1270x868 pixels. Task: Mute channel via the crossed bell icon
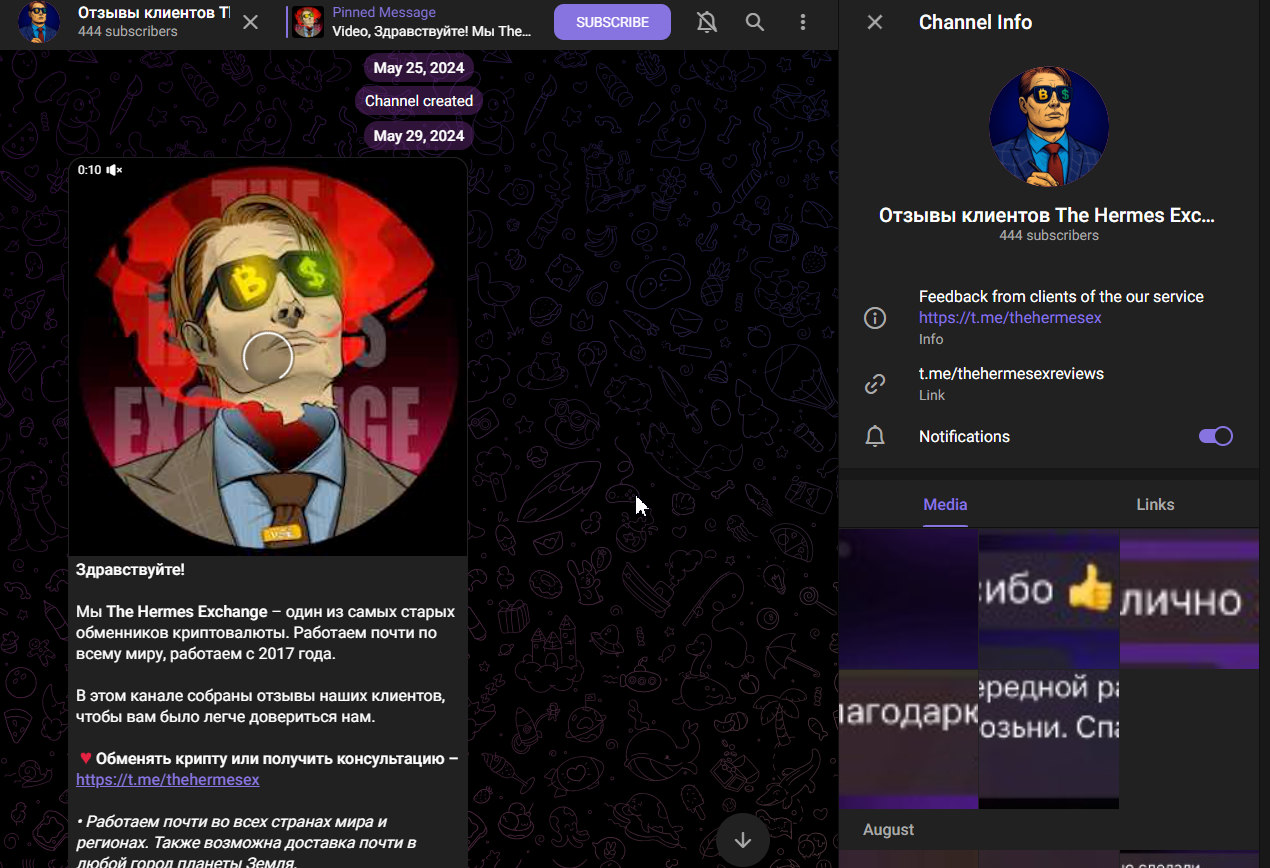click(707, 22)
